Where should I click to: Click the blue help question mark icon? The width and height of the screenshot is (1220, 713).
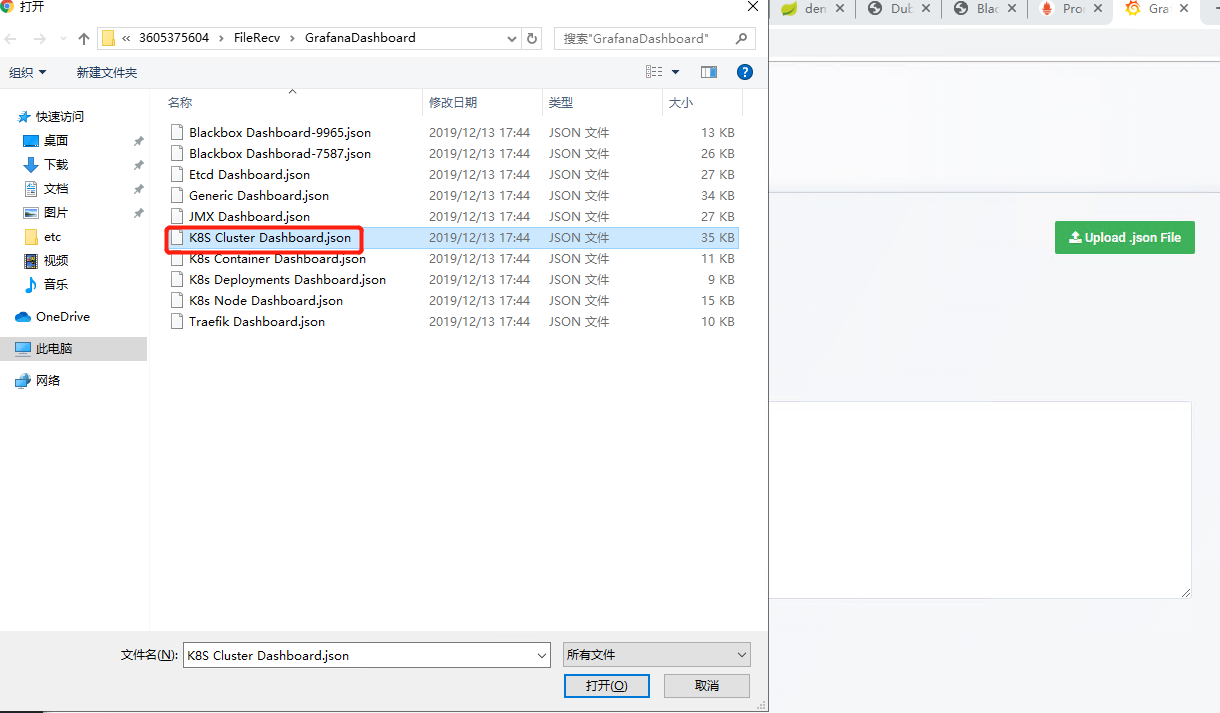tap(744, 72)
